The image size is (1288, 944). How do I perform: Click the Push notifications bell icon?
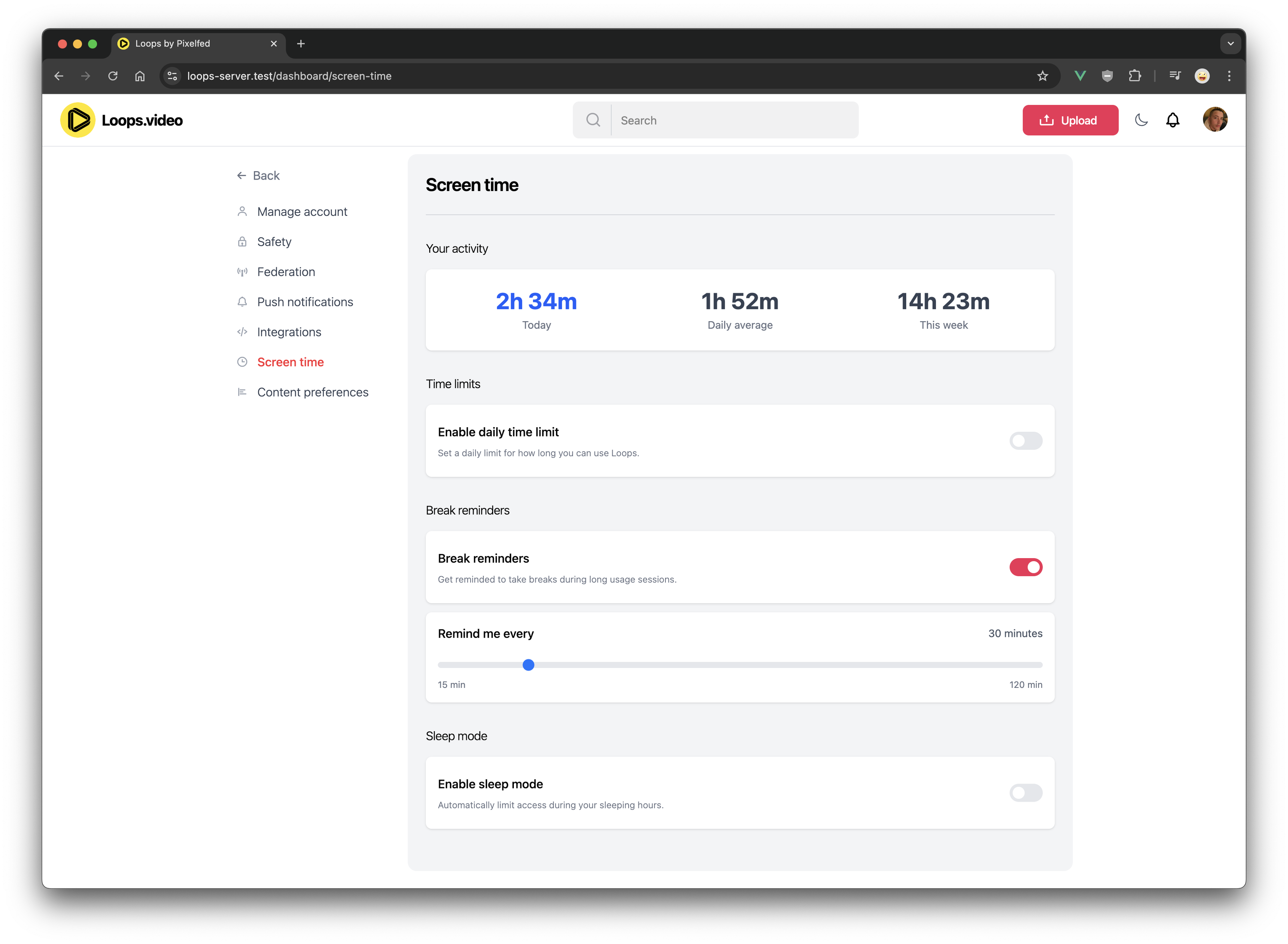(x=242, y=302)
